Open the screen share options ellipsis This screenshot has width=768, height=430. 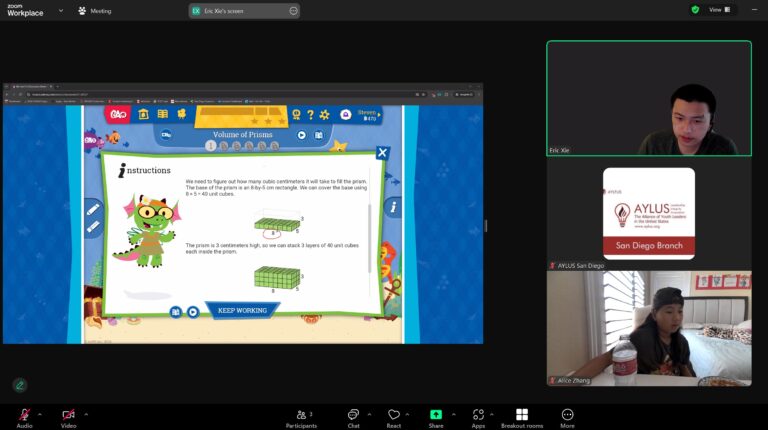[293, 11]
